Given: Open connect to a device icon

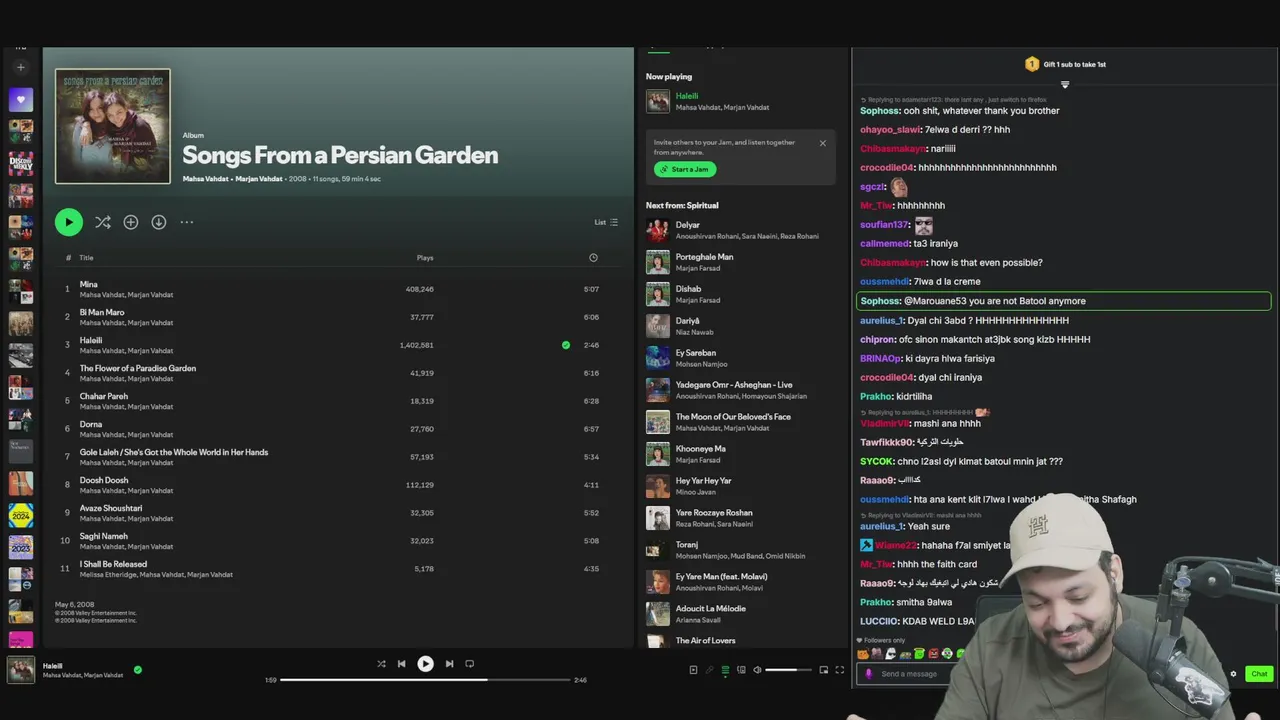Looking at the screenshot, I should (741, 670).
